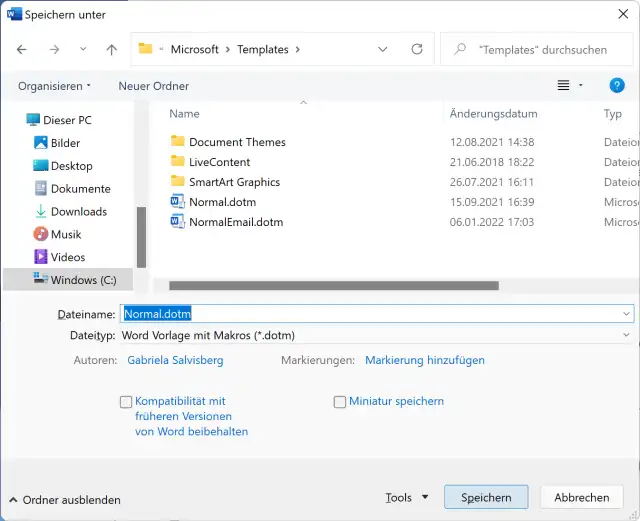This screenshot has width=640, height=521.
Task: Open the Document Themes folder
Action: click(237, 142)
